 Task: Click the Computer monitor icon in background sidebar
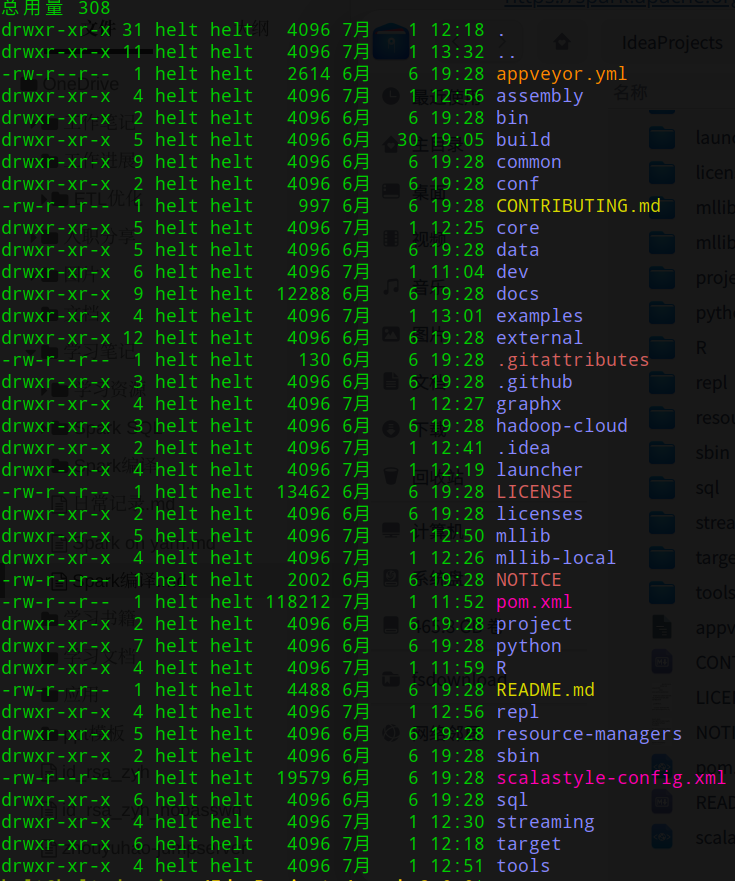click(x=391, y=529)
